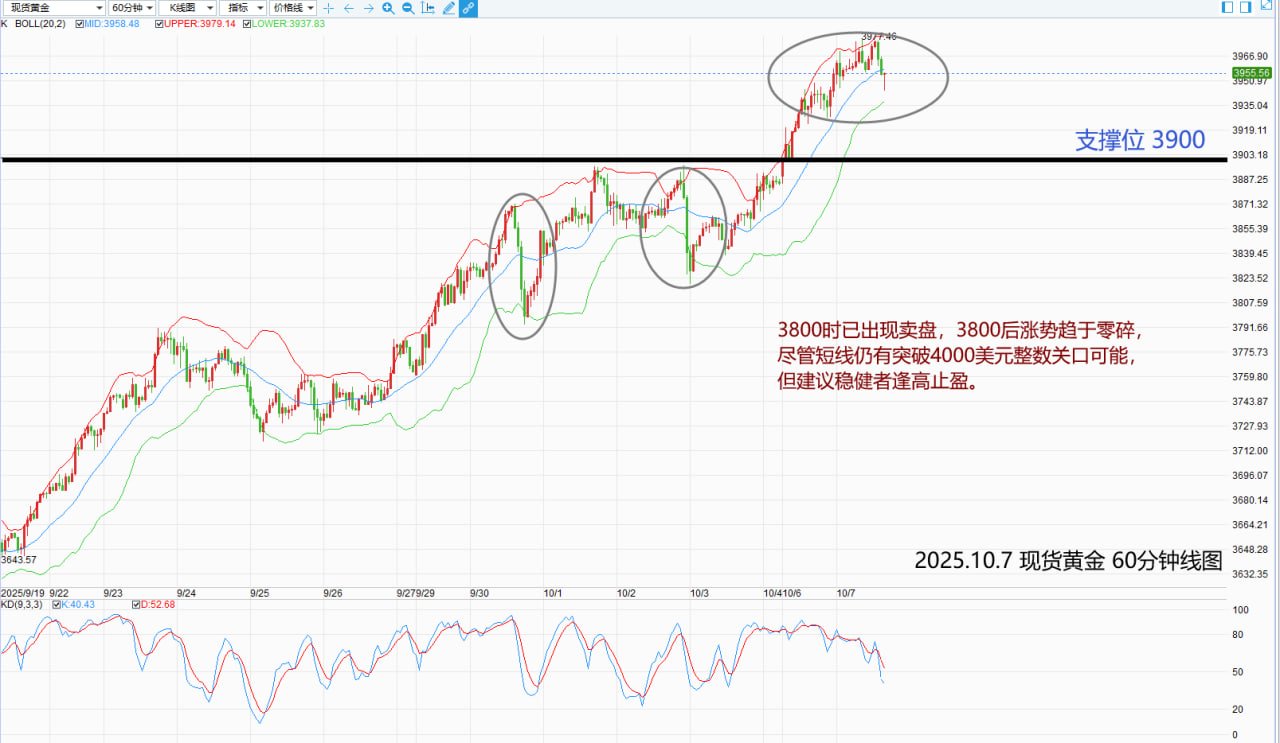Click the right arrow scroll-forward icon

368,8
